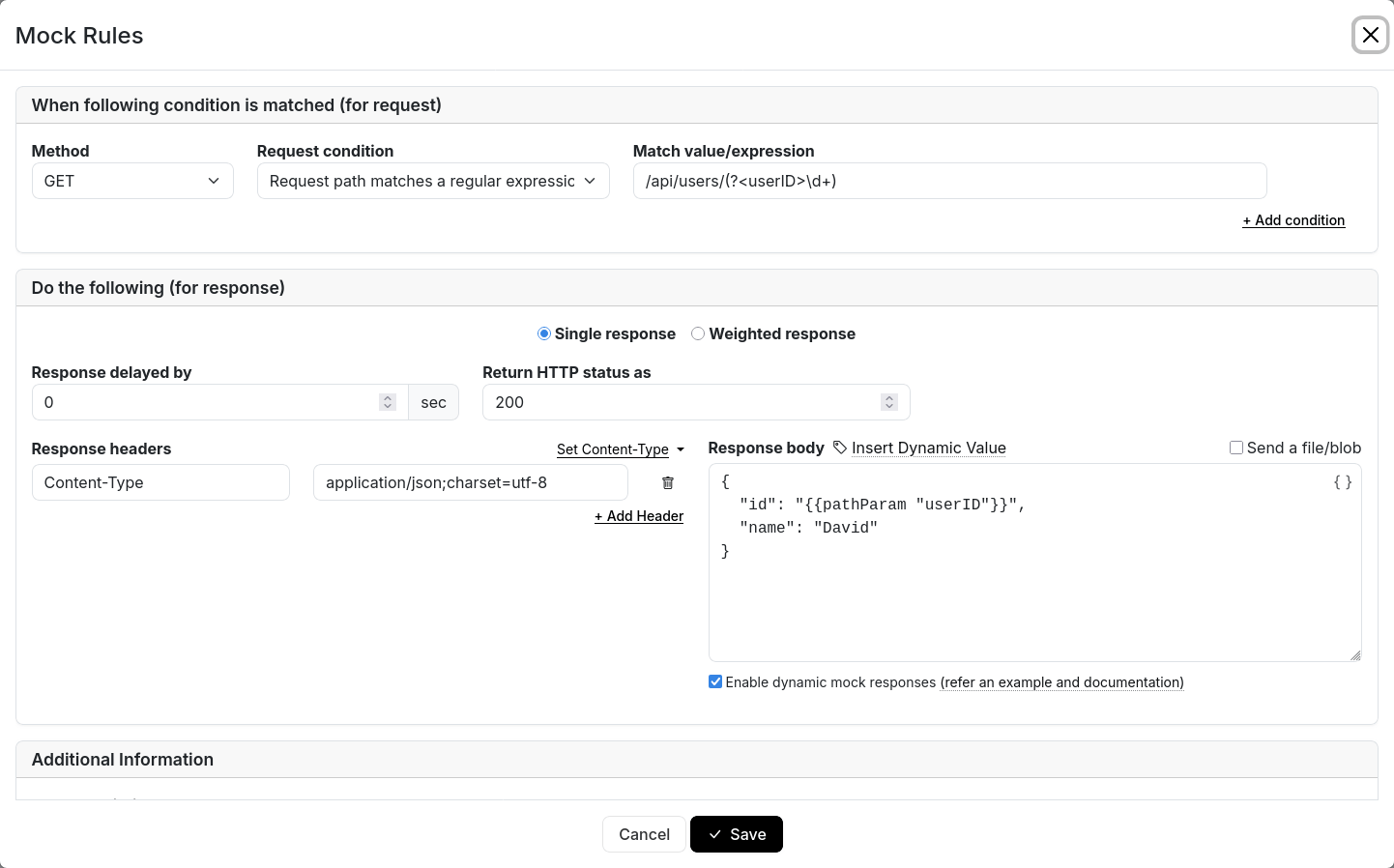
Task: Click the Insert Dynamic Value tag icon
Action: [837, 448]
